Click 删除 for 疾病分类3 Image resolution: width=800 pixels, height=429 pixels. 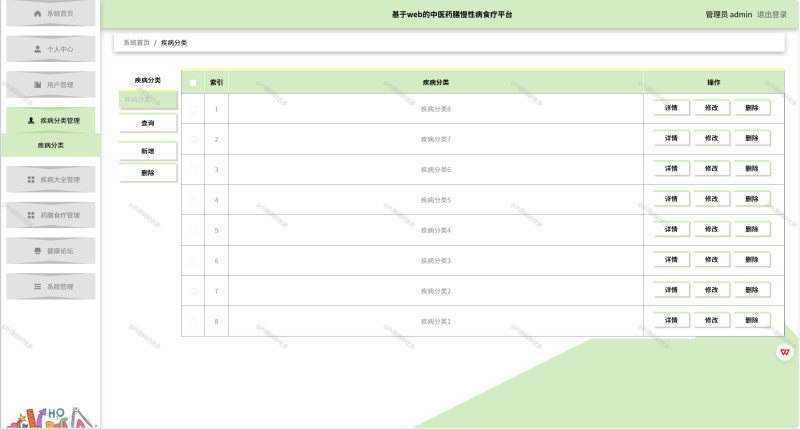coord(752,260)
